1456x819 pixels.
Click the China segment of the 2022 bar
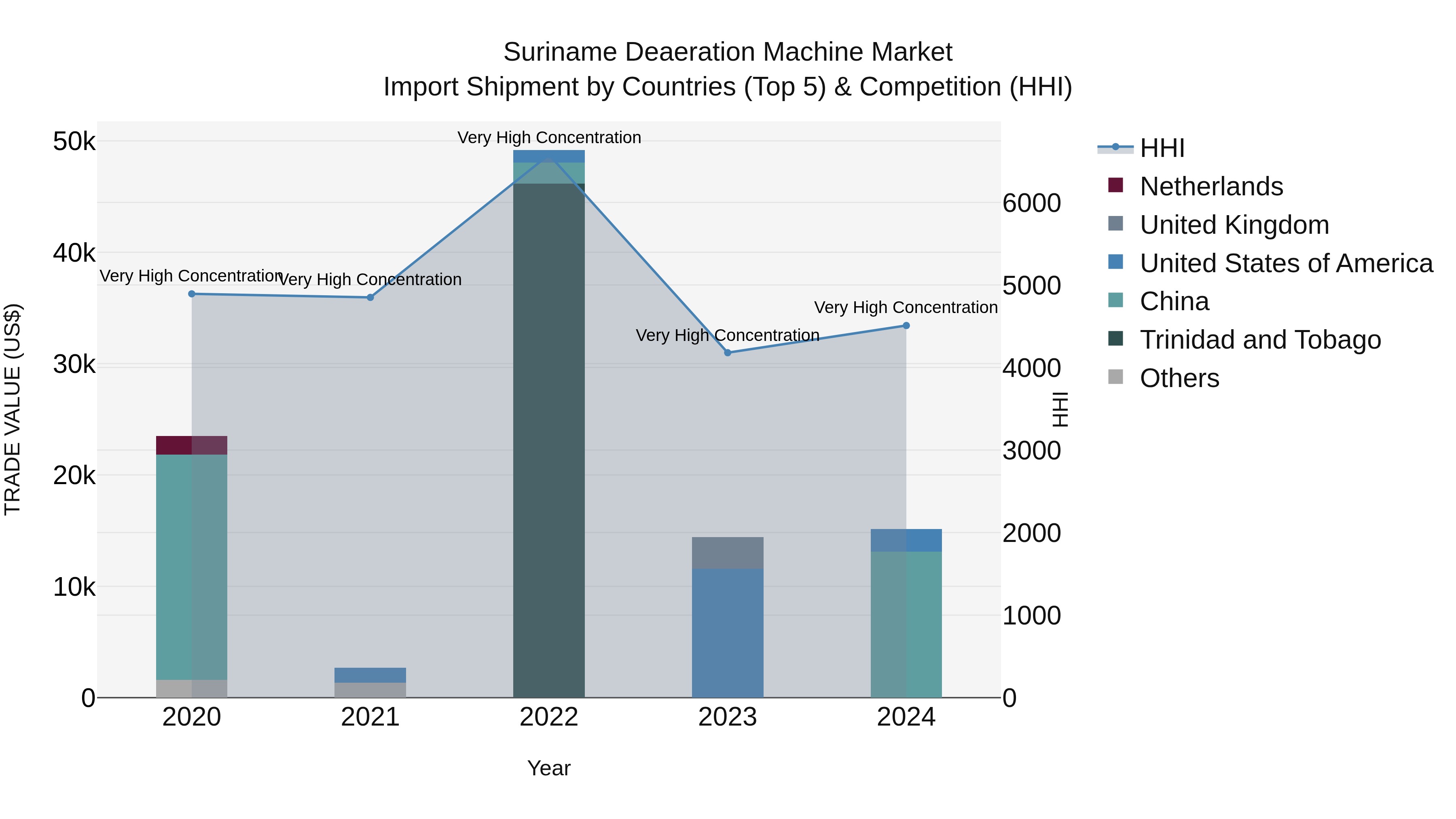click(549, 173)
